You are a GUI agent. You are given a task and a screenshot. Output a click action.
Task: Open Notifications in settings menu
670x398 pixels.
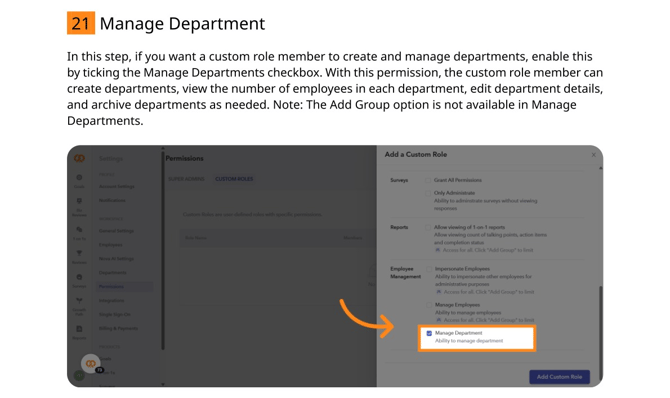coord(112,200)
